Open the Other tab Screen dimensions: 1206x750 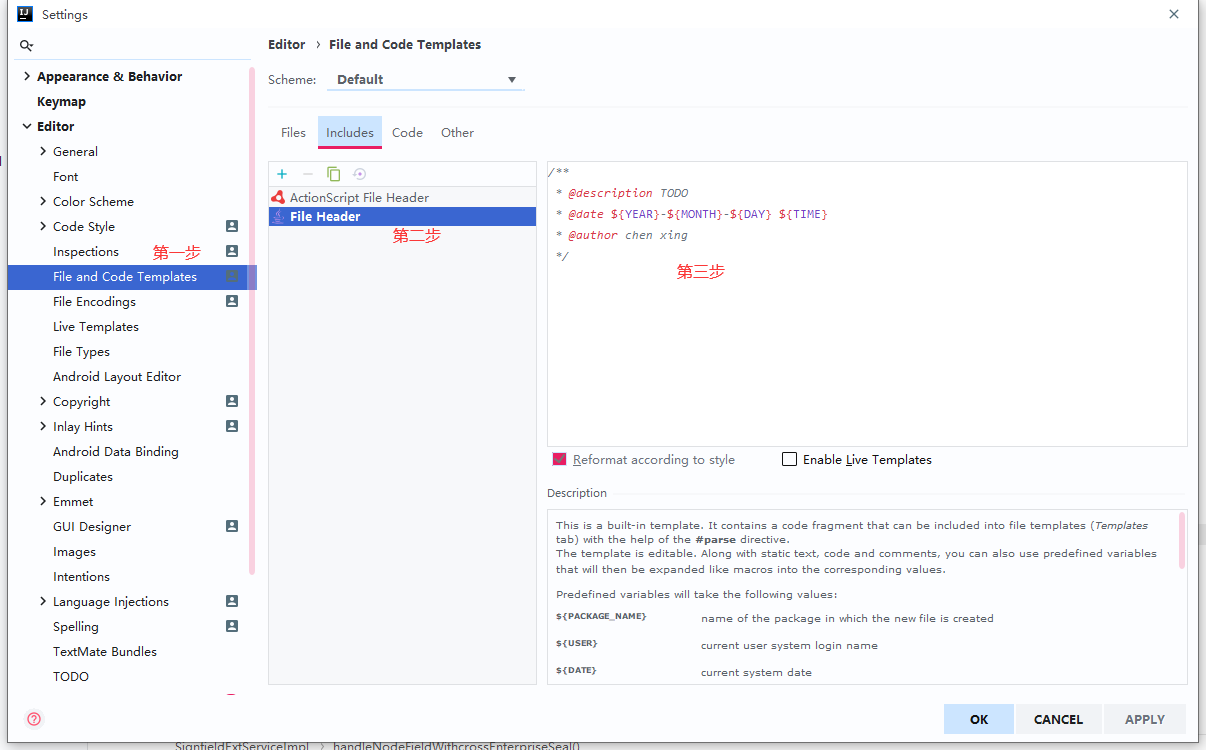click(457, 132)
